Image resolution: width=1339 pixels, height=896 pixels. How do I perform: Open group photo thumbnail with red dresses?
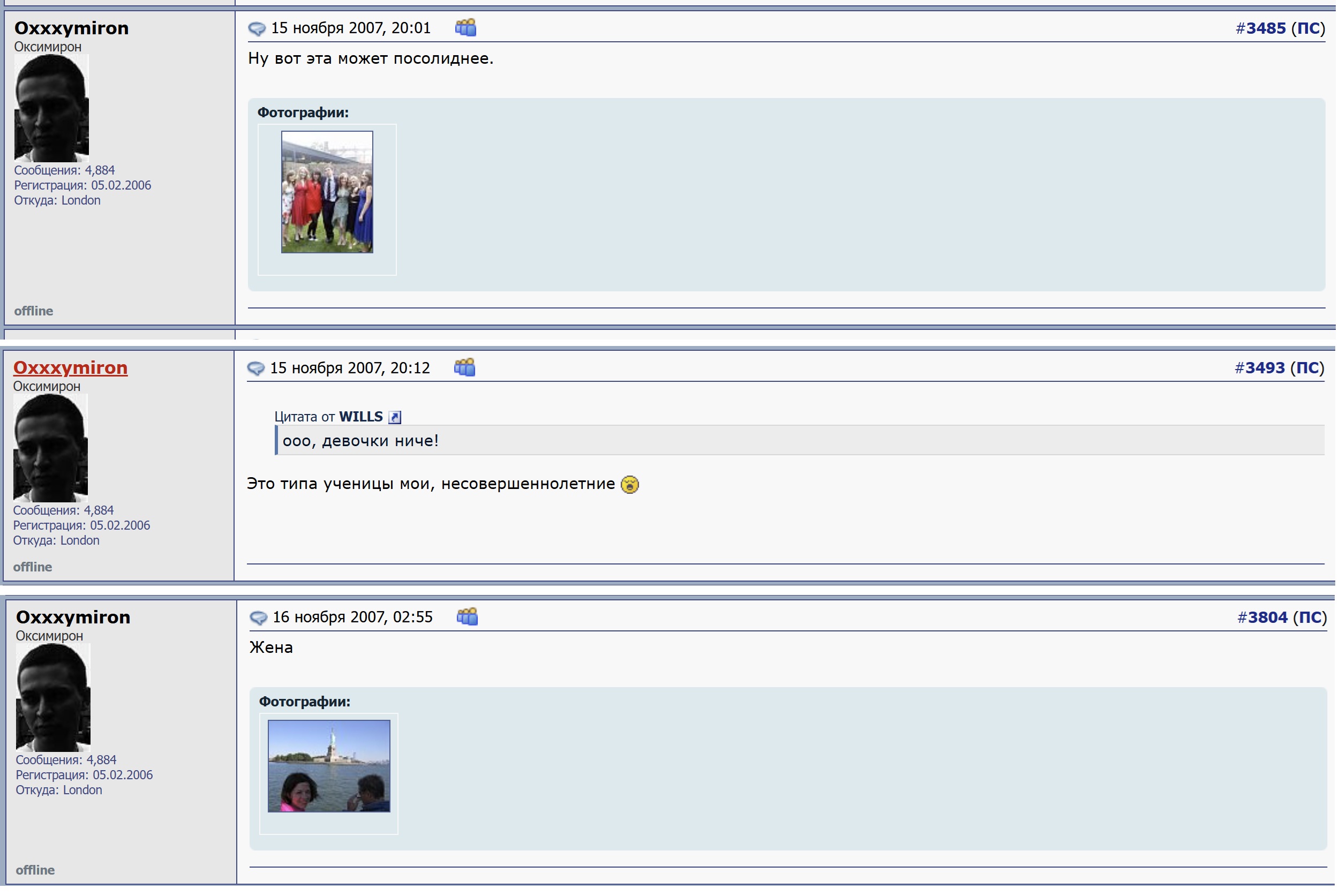pyautogui.click(x=327, y=192)
